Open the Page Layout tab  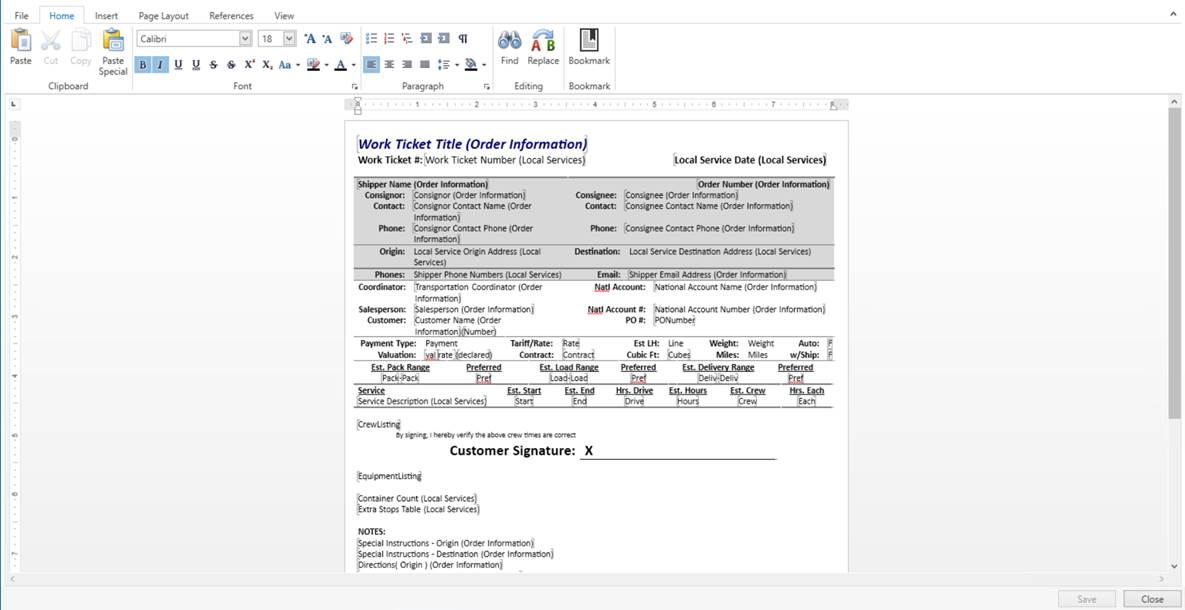tap(163, 16)
